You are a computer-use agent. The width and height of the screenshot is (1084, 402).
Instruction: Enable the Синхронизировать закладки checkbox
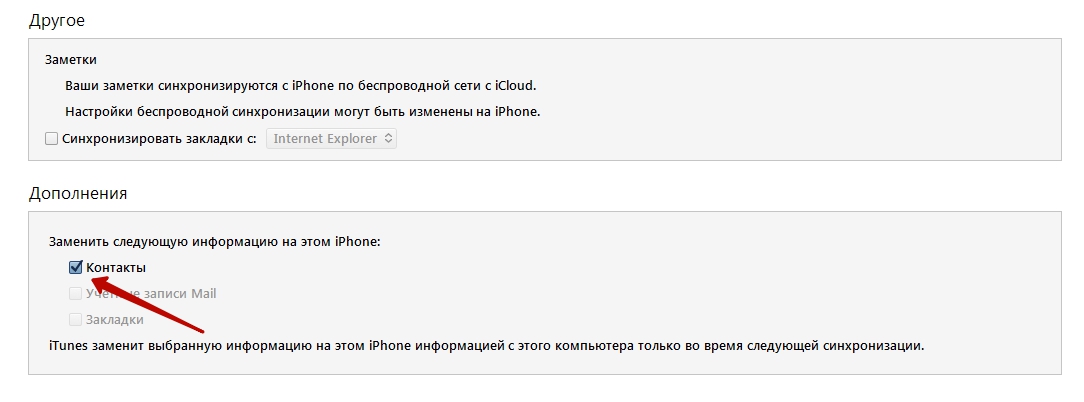pyautogui.click(x=51, y=139)
